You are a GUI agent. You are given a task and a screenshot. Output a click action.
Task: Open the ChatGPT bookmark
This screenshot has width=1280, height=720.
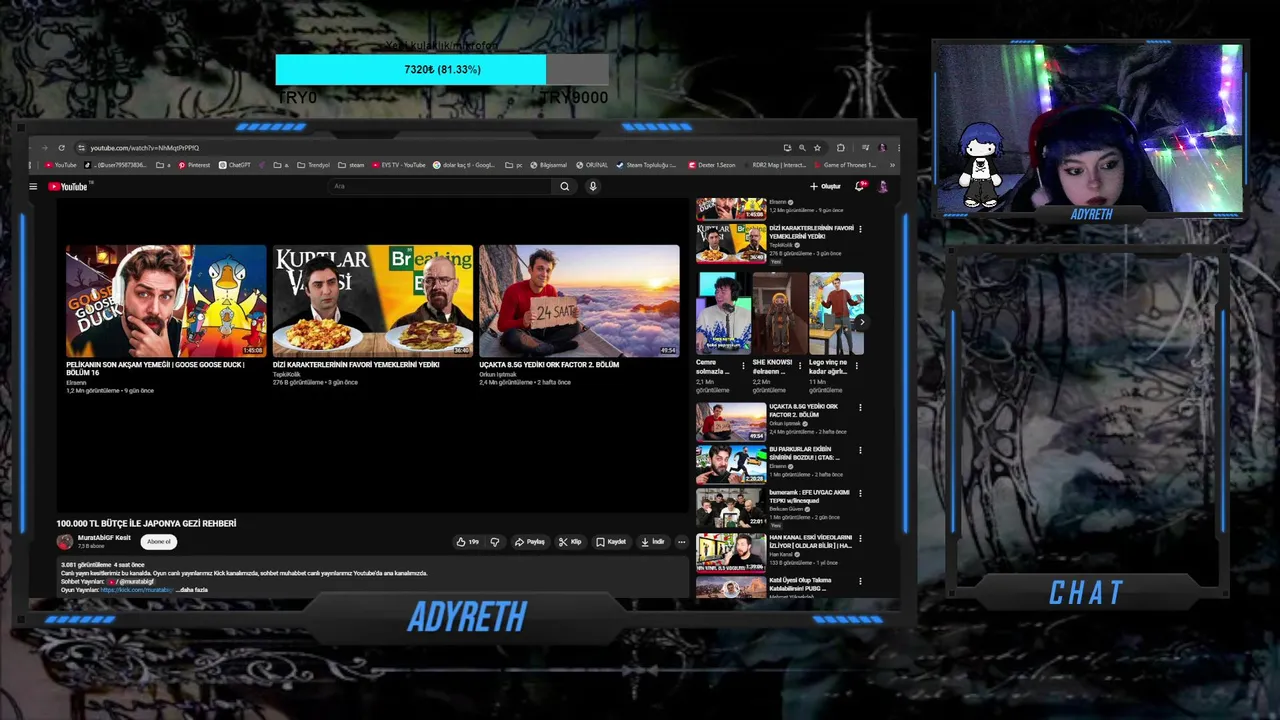coord(235,165)
